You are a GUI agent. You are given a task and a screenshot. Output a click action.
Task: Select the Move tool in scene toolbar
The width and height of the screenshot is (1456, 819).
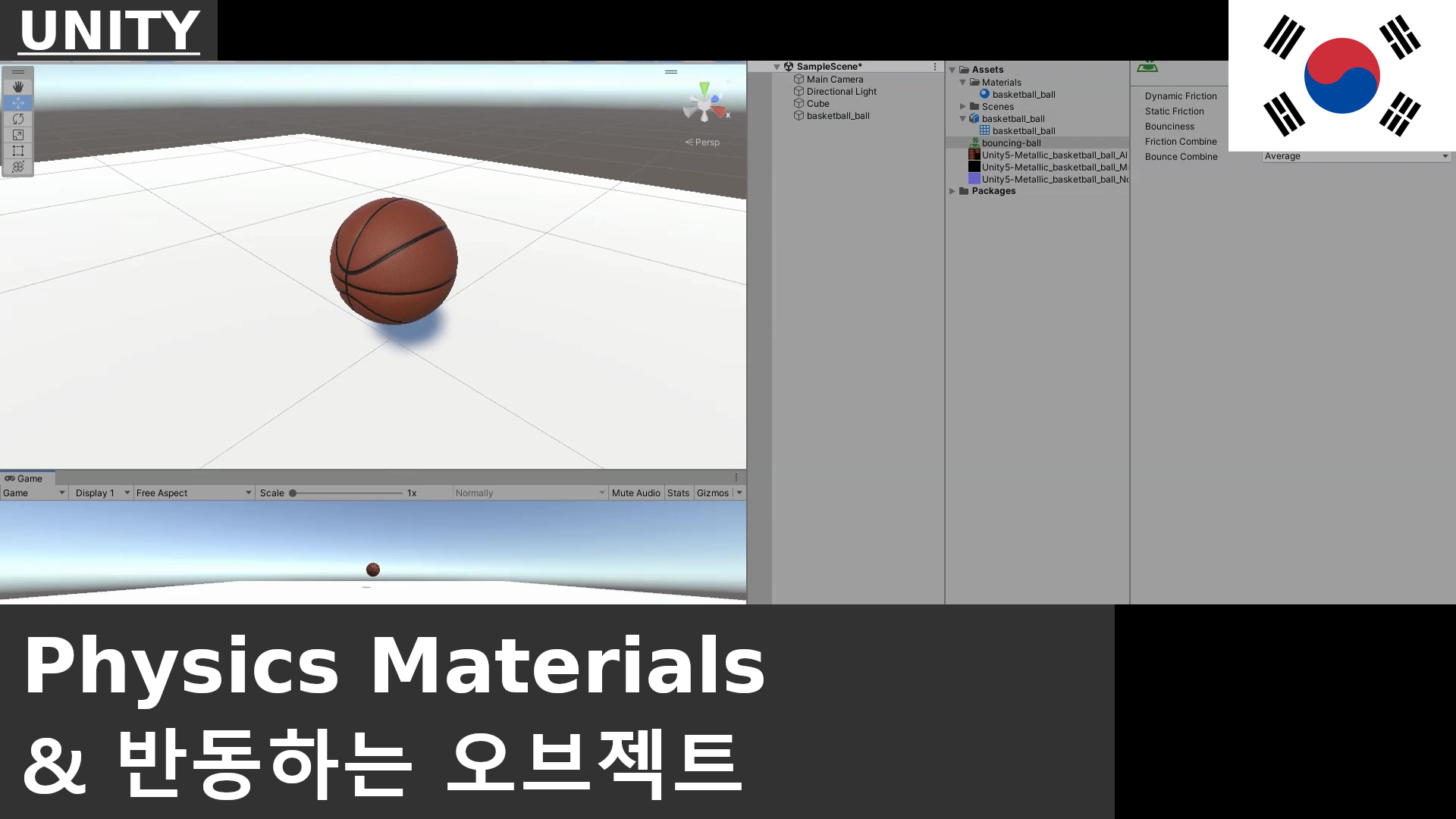tap(18, 103)
